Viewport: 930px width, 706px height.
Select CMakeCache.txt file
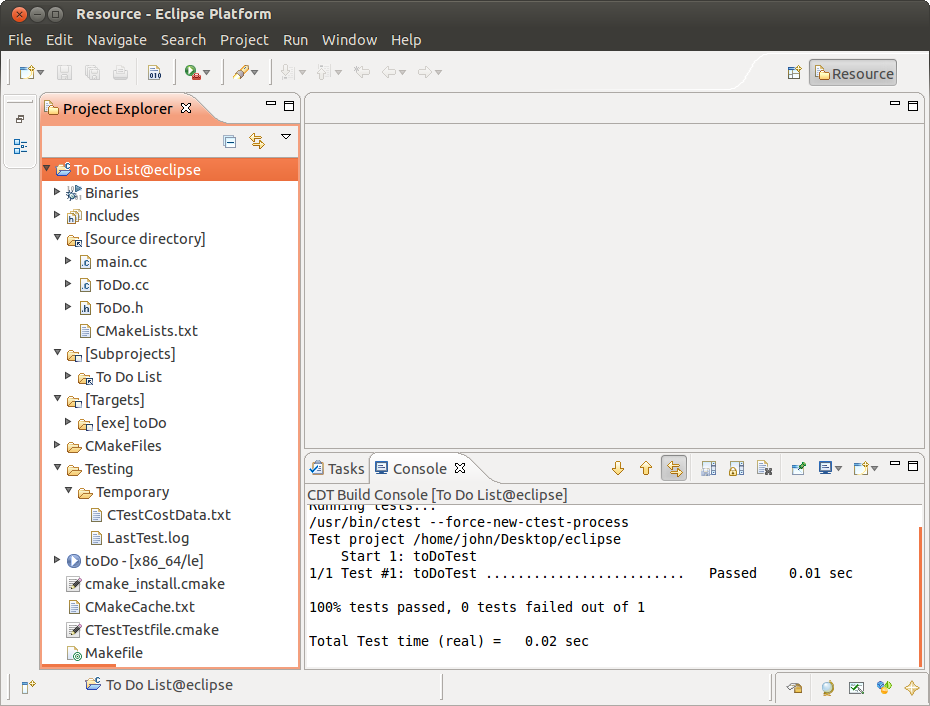coord(139,607)
